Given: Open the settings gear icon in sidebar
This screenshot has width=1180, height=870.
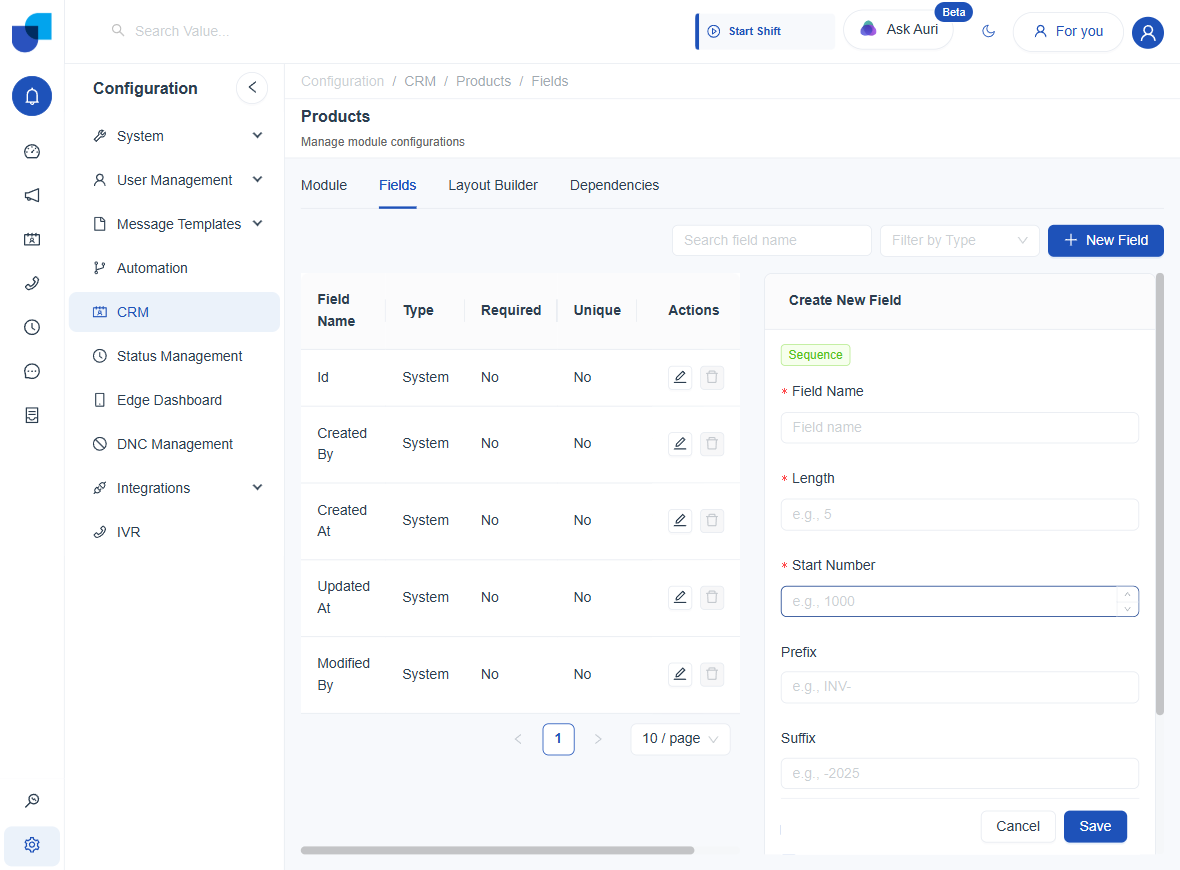Looking at the screenshot, I should tap(32, 845).
